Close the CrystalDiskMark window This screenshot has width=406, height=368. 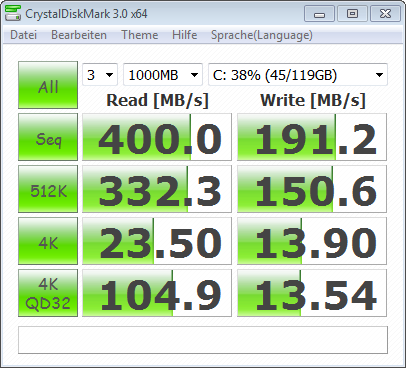point(385,14)
